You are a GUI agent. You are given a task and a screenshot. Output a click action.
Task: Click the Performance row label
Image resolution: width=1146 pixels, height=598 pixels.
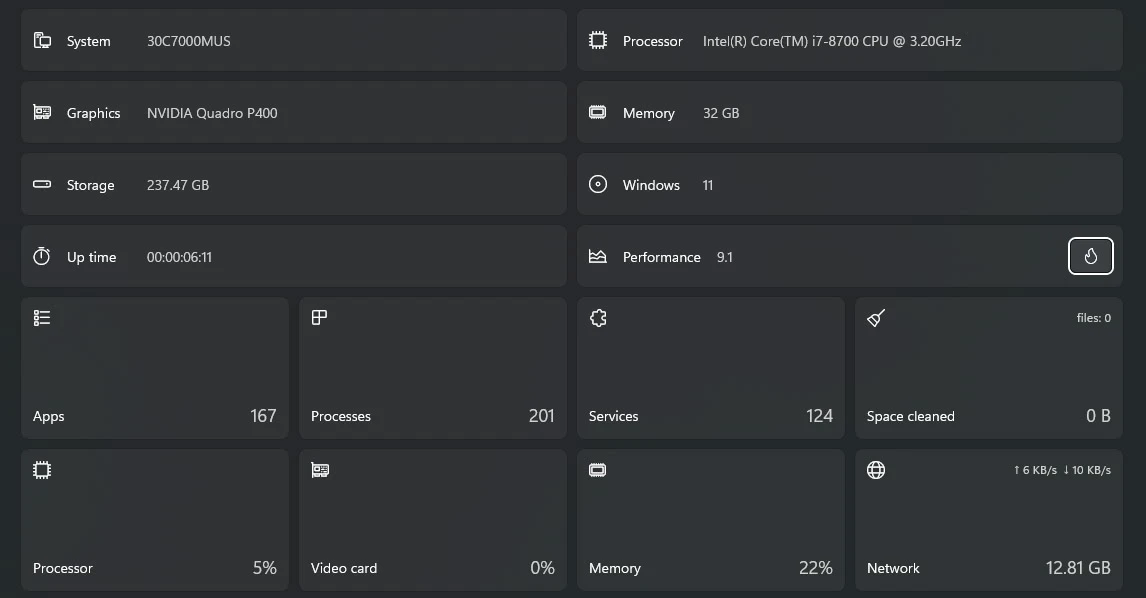[x=661, y=257]
